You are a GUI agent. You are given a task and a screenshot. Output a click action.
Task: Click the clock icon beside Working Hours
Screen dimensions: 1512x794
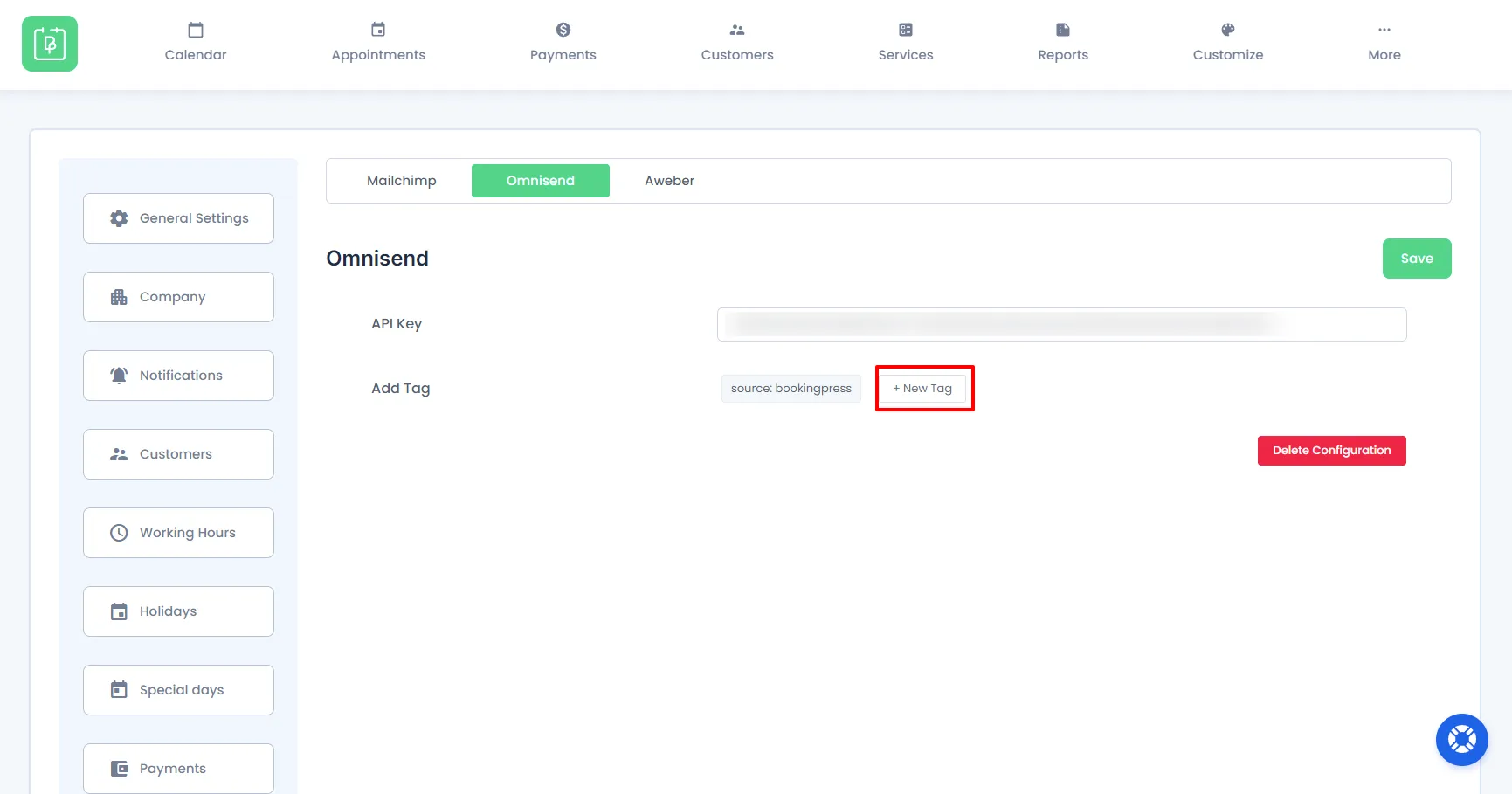pos(119,533)
